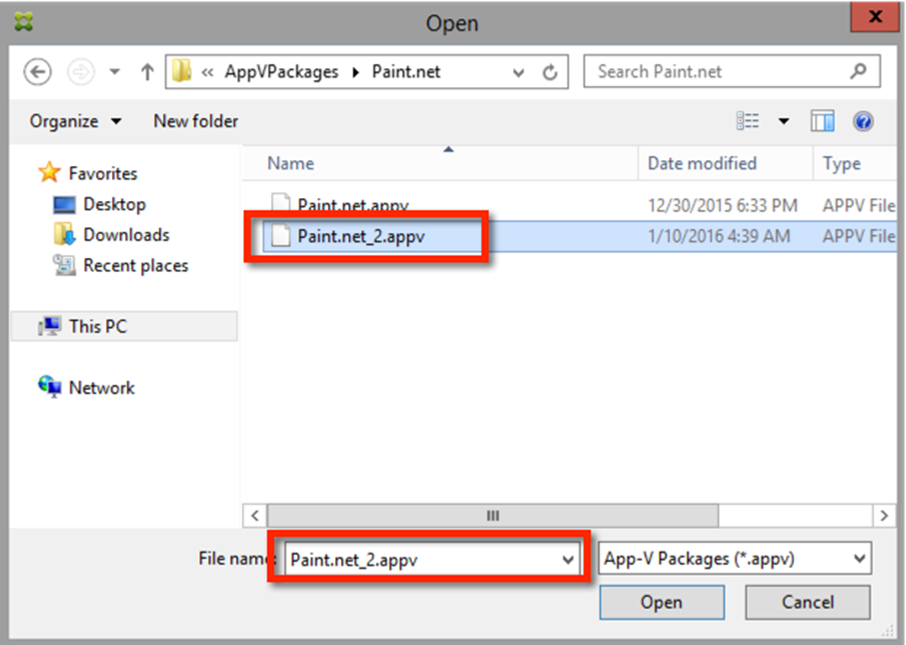Open Recent places in navigation pane

coord(136,265)
